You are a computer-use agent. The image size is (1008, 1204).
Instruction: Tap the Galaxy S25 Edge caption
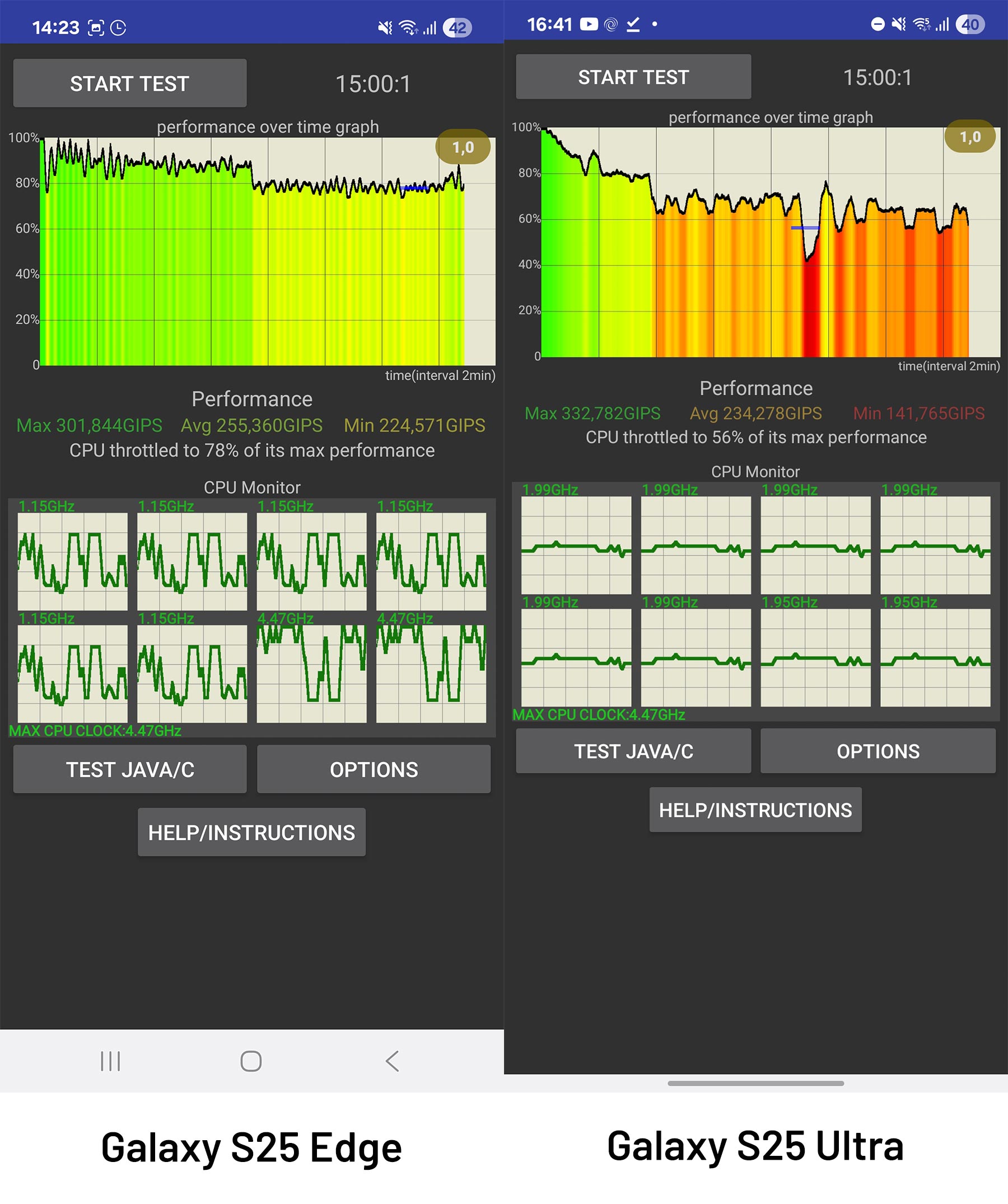click(251, 1149)
